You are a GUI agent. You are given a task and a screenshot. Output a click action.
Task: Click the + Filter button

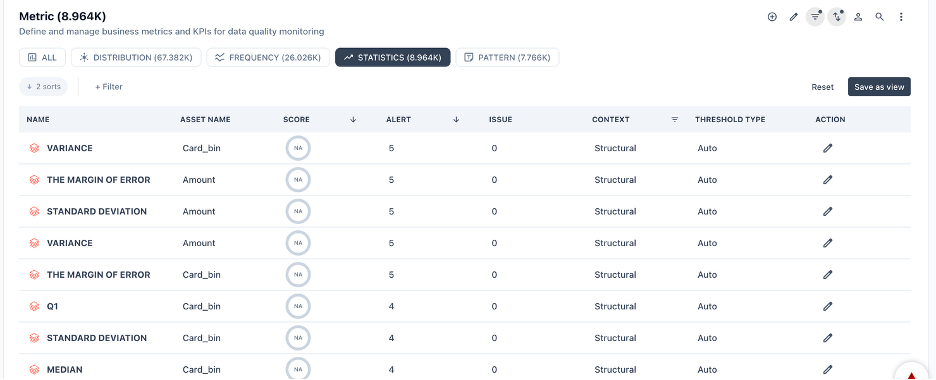(109, 86)
